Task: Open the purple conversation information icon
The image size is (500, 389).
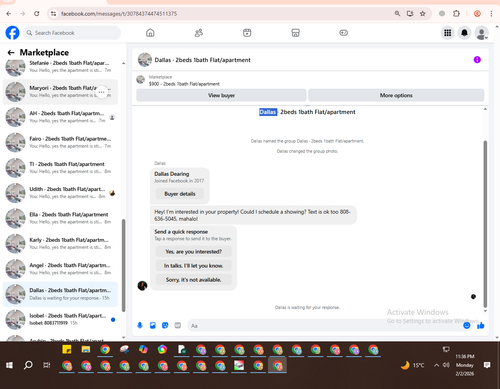Action: (477, 60)
